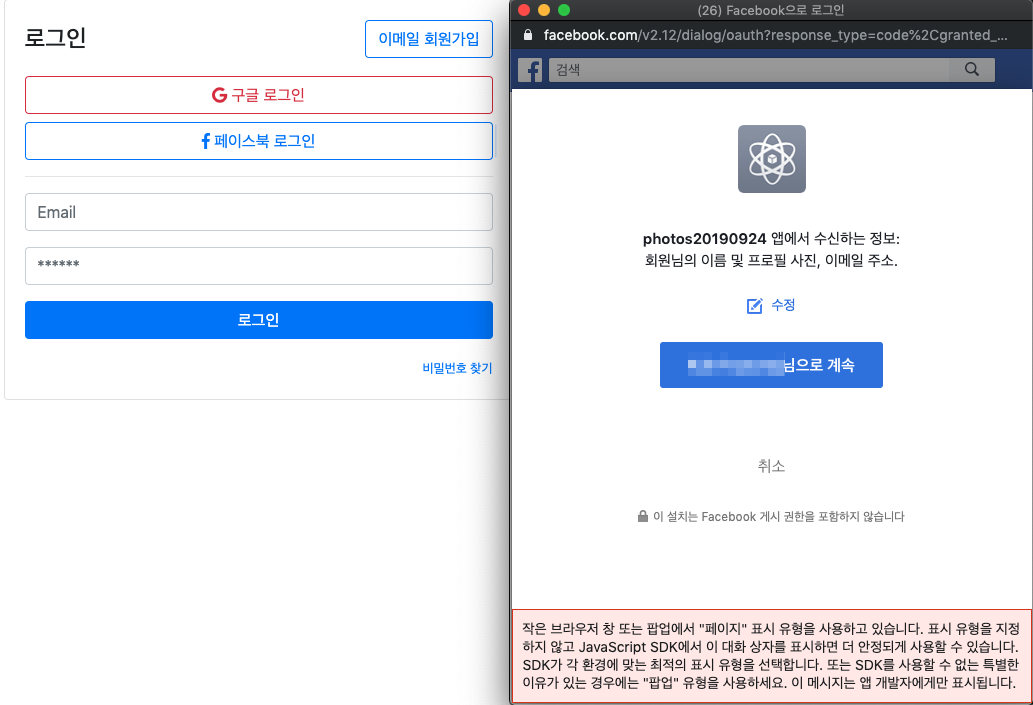Click the 페이스북 로그인 button

click(259, 141)
